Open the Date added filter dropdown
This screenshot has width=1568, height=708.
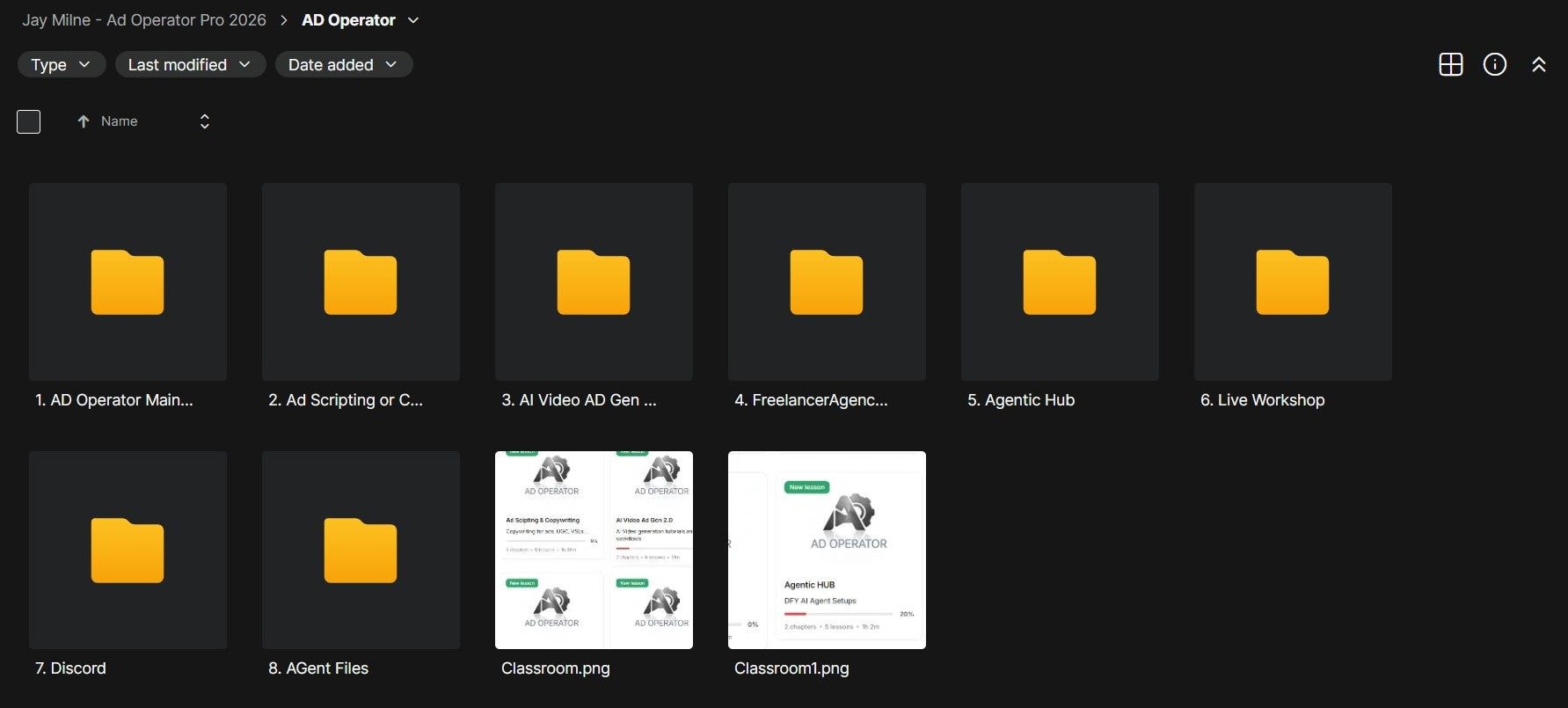tap(344, 64)
